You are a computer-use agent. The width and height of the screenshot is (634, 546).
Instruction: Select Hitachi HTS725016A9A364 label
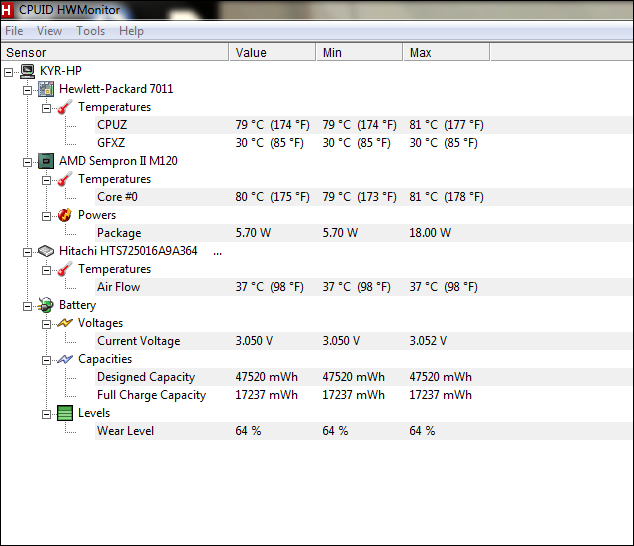point(128,251)
